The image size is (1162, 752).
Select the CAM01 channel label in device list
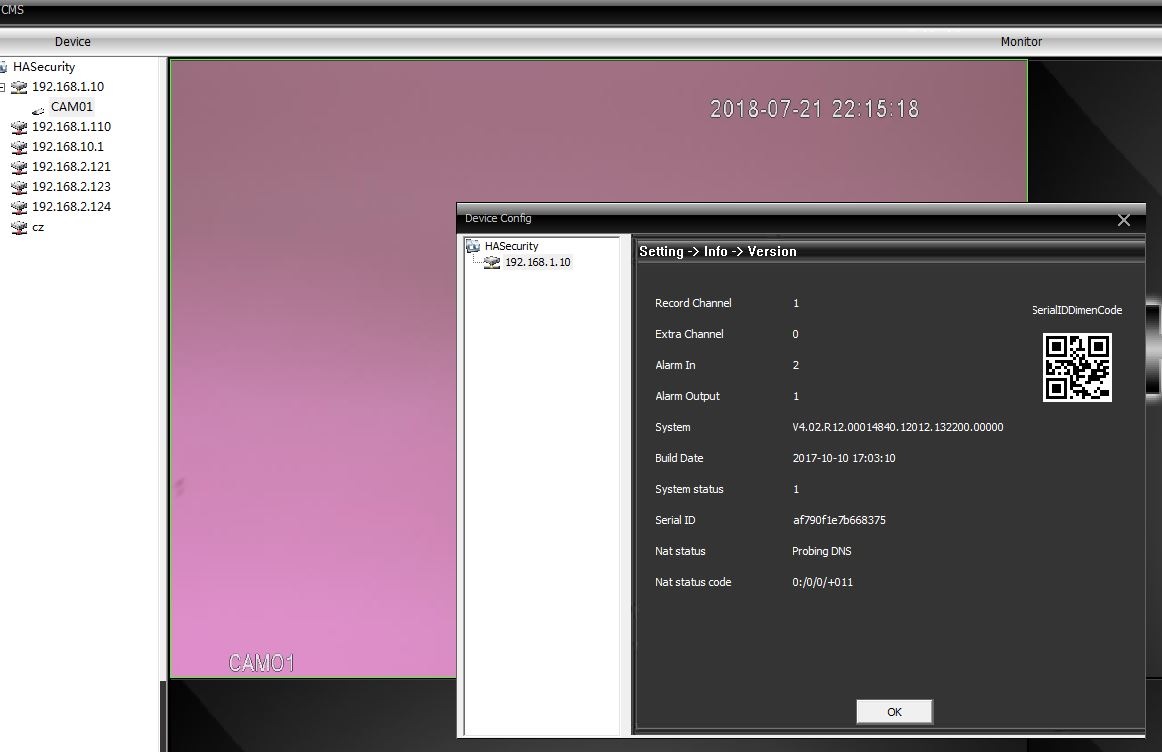coord(72,107)
